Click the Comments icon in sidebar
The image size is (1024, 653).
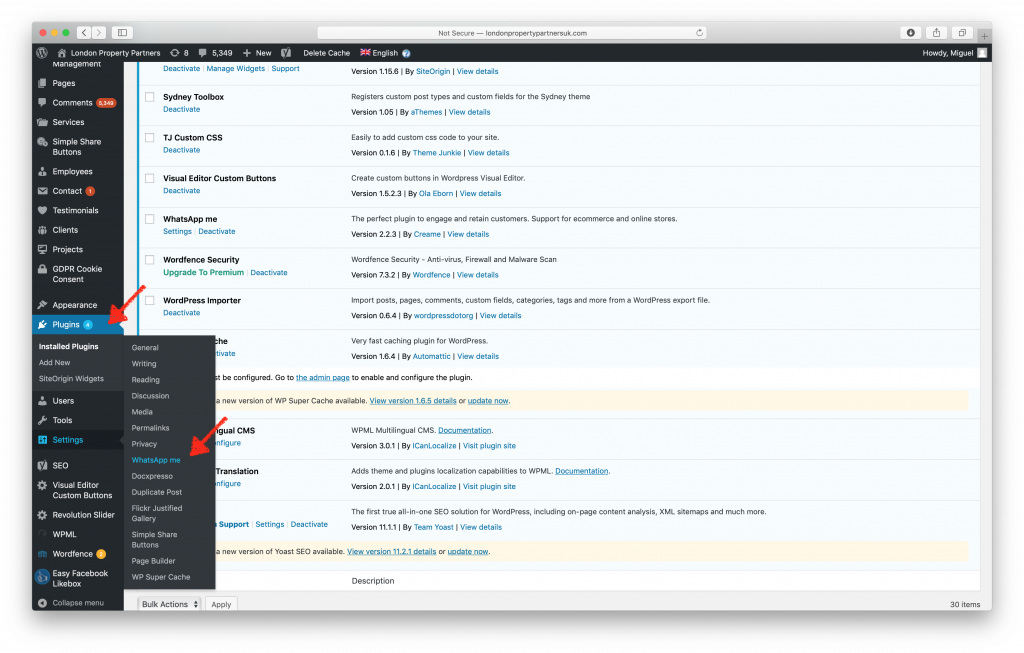pyautogui.click(x=42, y=103)
